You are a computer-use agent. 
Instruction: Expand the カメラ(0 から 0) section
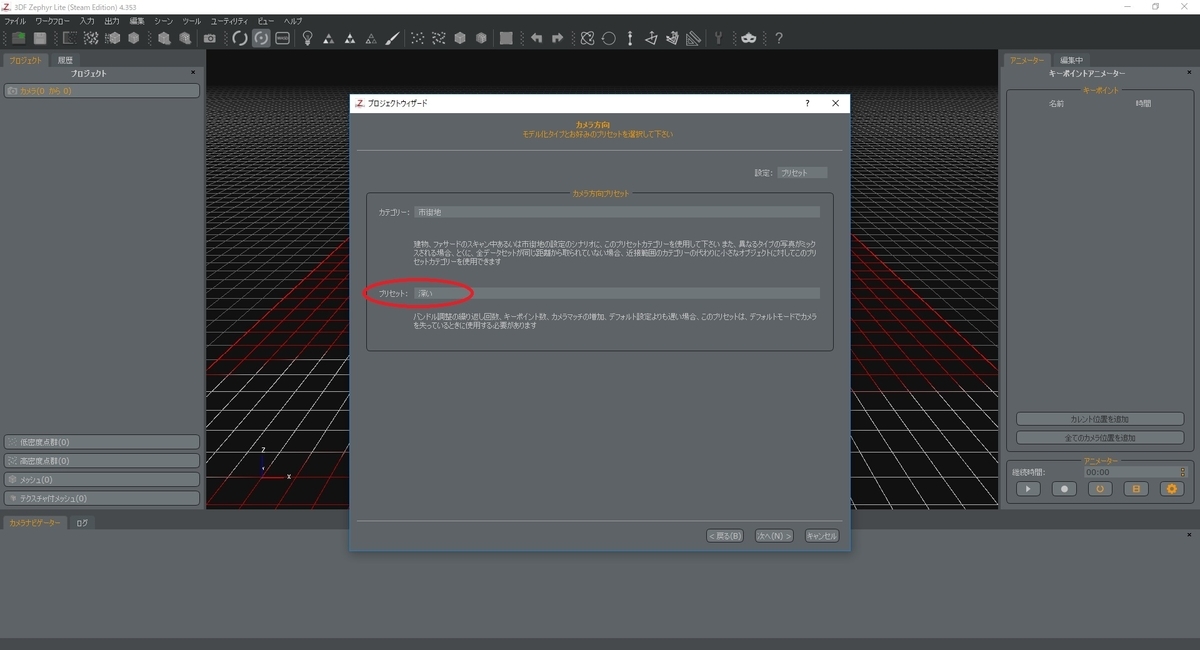102,91
